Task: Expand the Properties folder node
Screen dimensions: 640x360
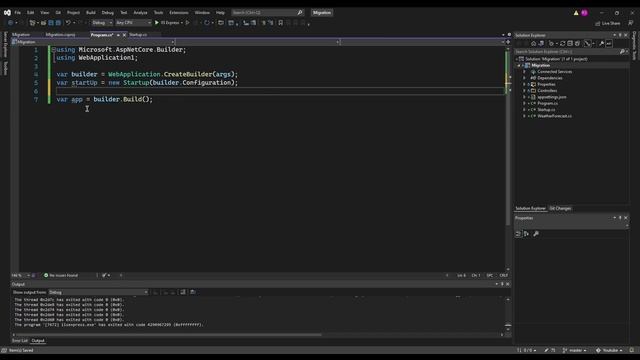Action: [524, 84]
